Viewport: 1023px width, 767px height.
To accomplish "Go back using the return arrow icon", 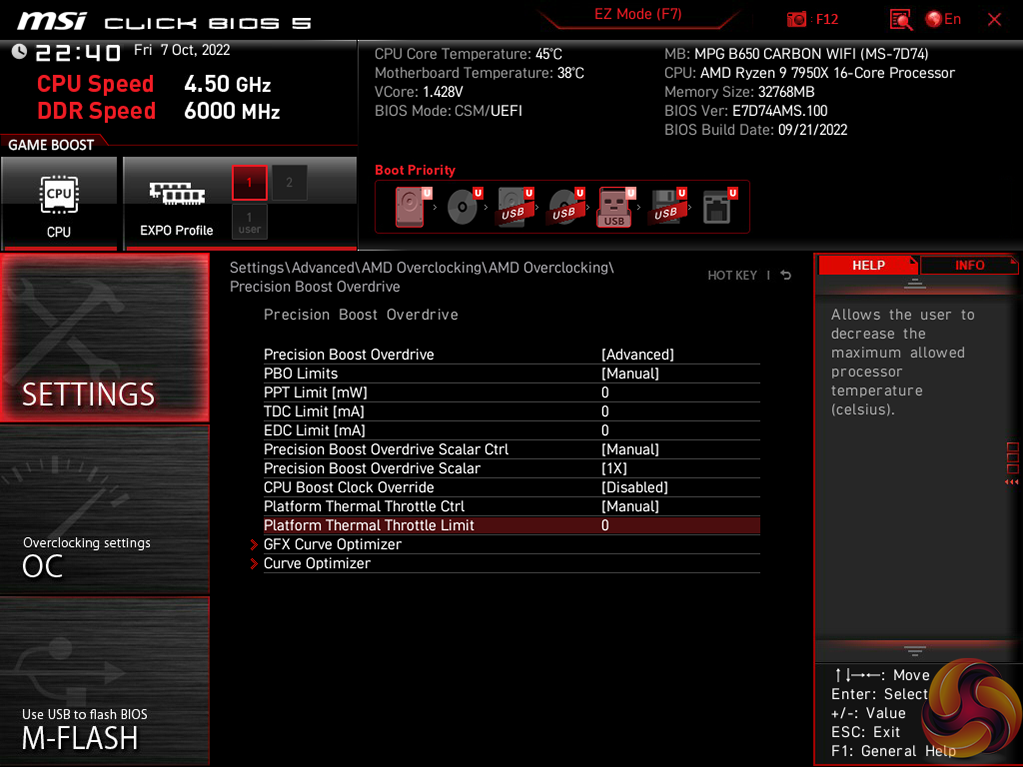I will (x=786, y=275).
